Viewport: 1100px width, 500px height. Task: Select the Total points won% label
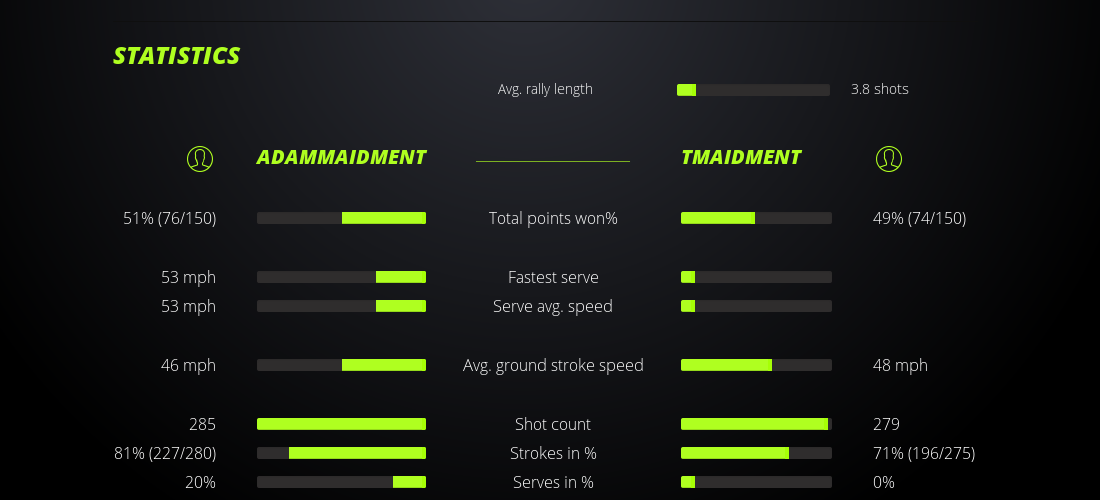coord(553,218)
